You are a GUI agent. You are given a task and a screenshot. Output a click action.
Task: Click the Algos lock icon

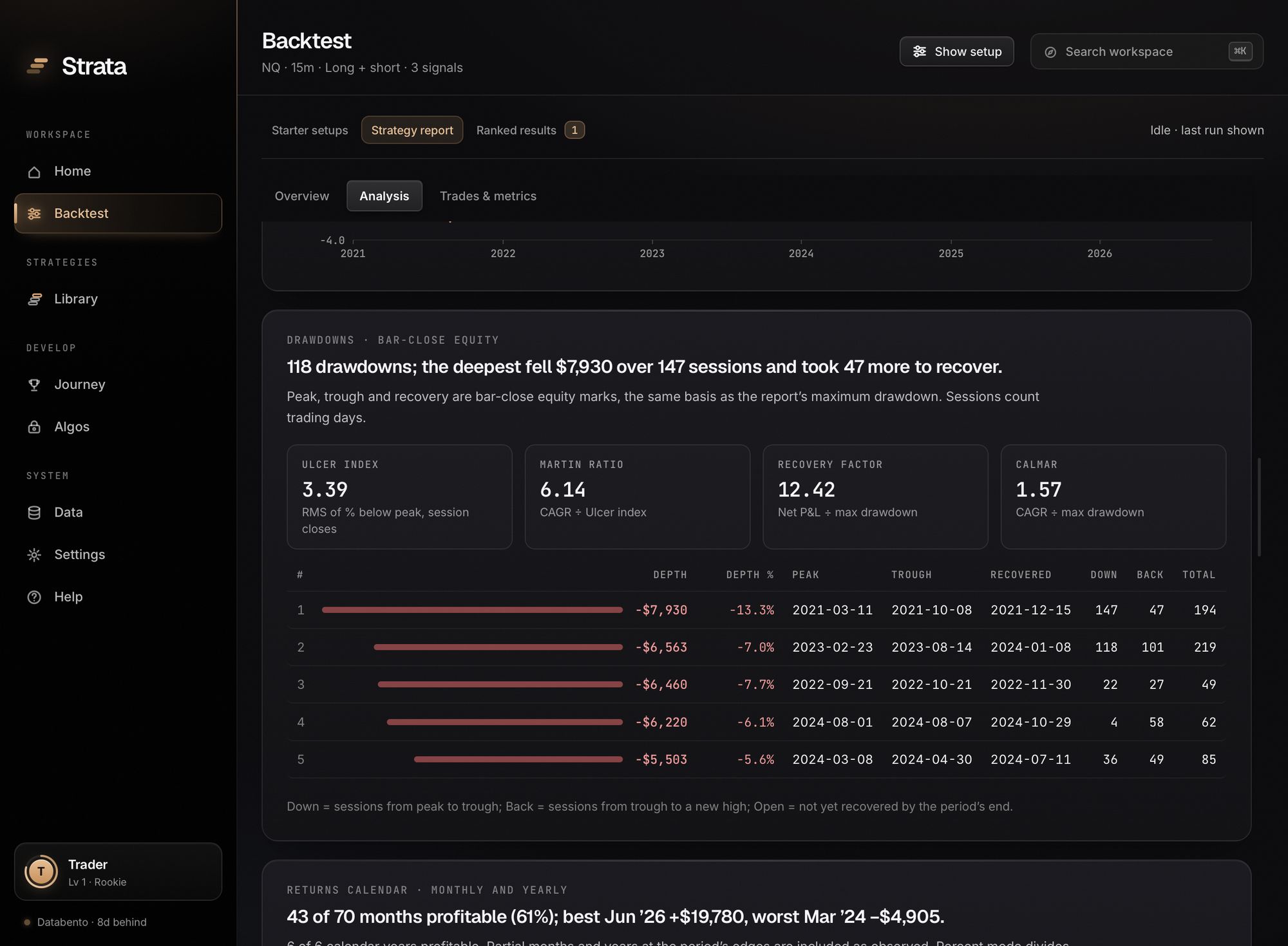pyautogui.click(x=34, y=427)
